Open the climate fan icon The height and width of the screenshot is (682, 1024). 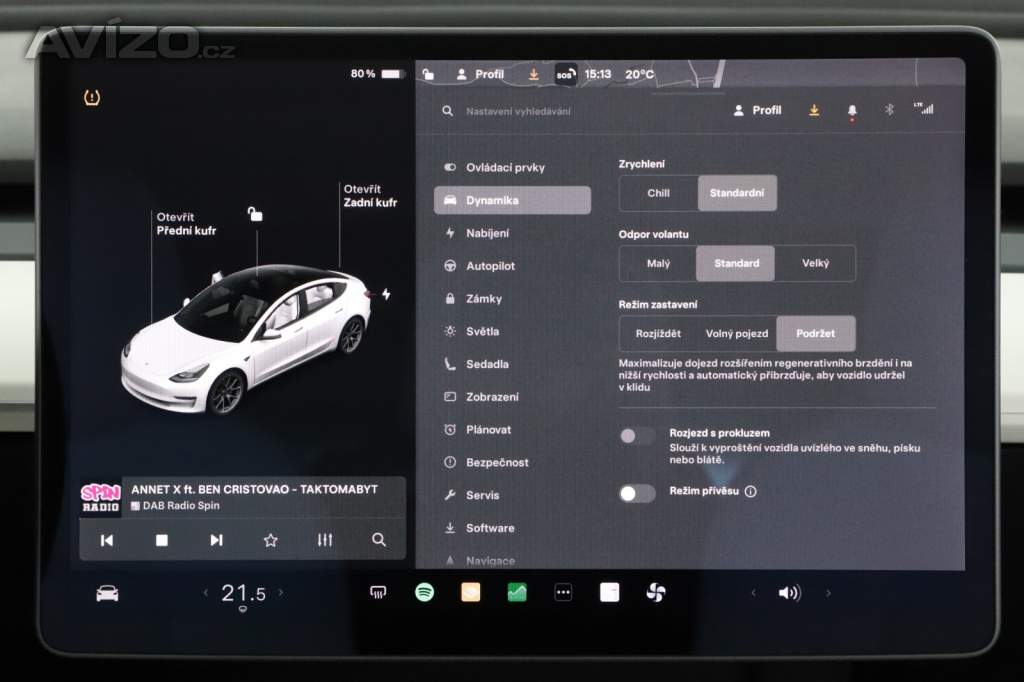point(655,593)
